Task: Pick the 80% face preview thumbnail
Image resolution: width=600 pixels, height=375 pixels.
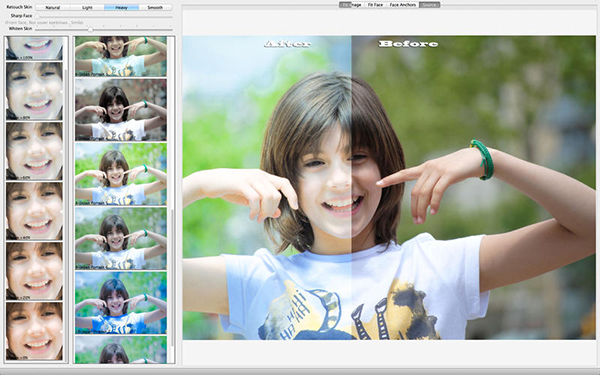Action: click(x=34, y=91)
